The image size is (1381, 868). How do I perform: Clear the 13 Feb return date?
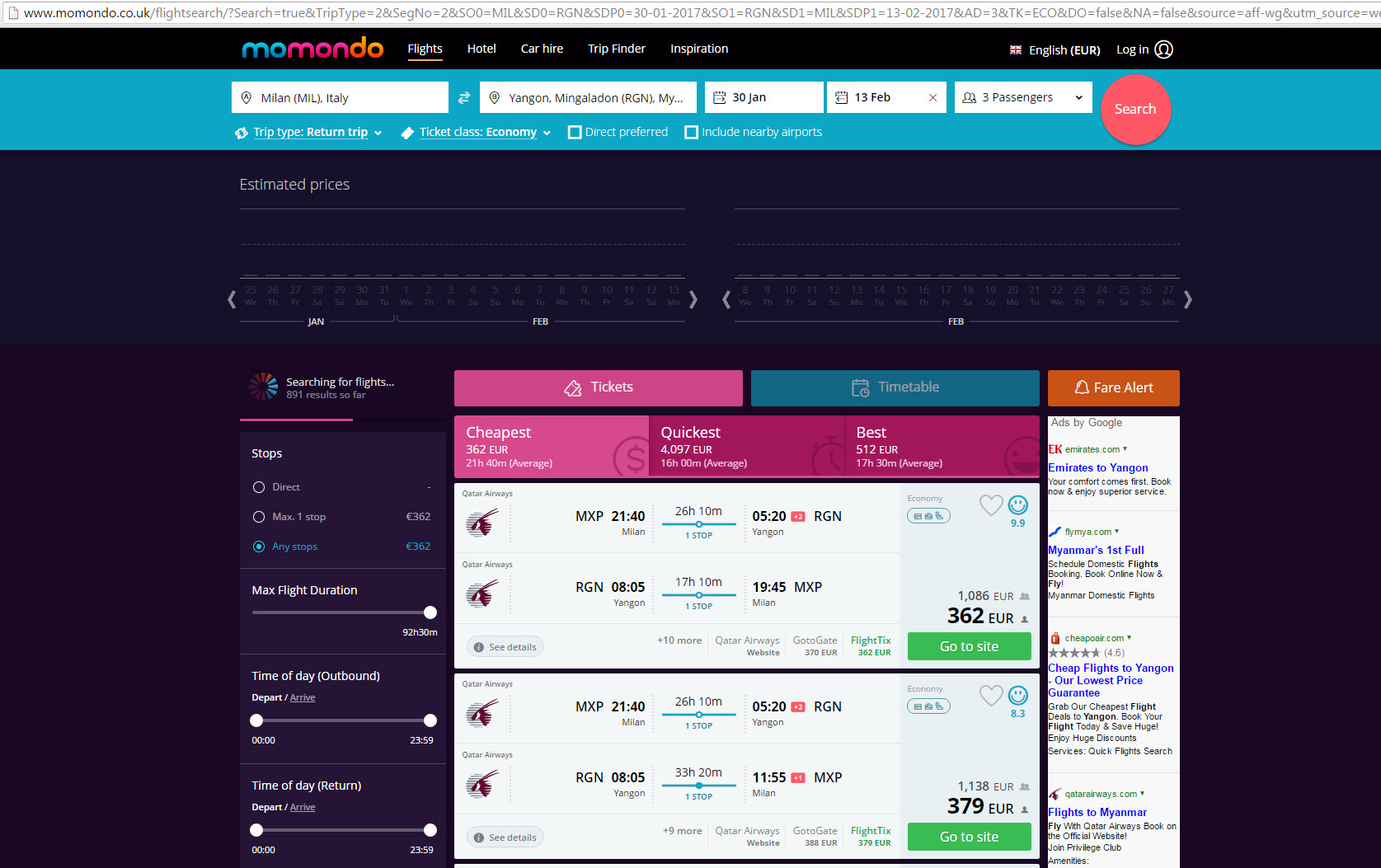click(x=932, y=97)
